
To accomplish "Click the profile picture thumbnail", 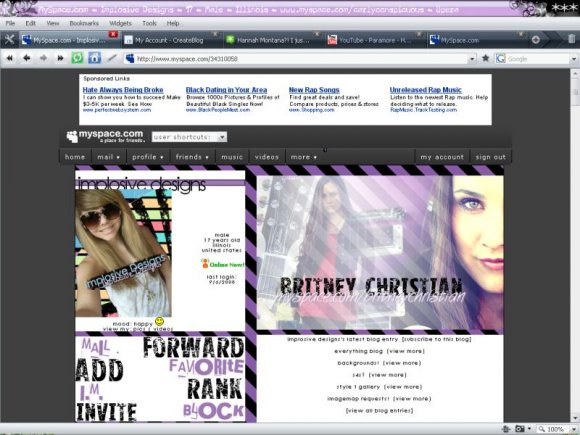I will 123,253.
